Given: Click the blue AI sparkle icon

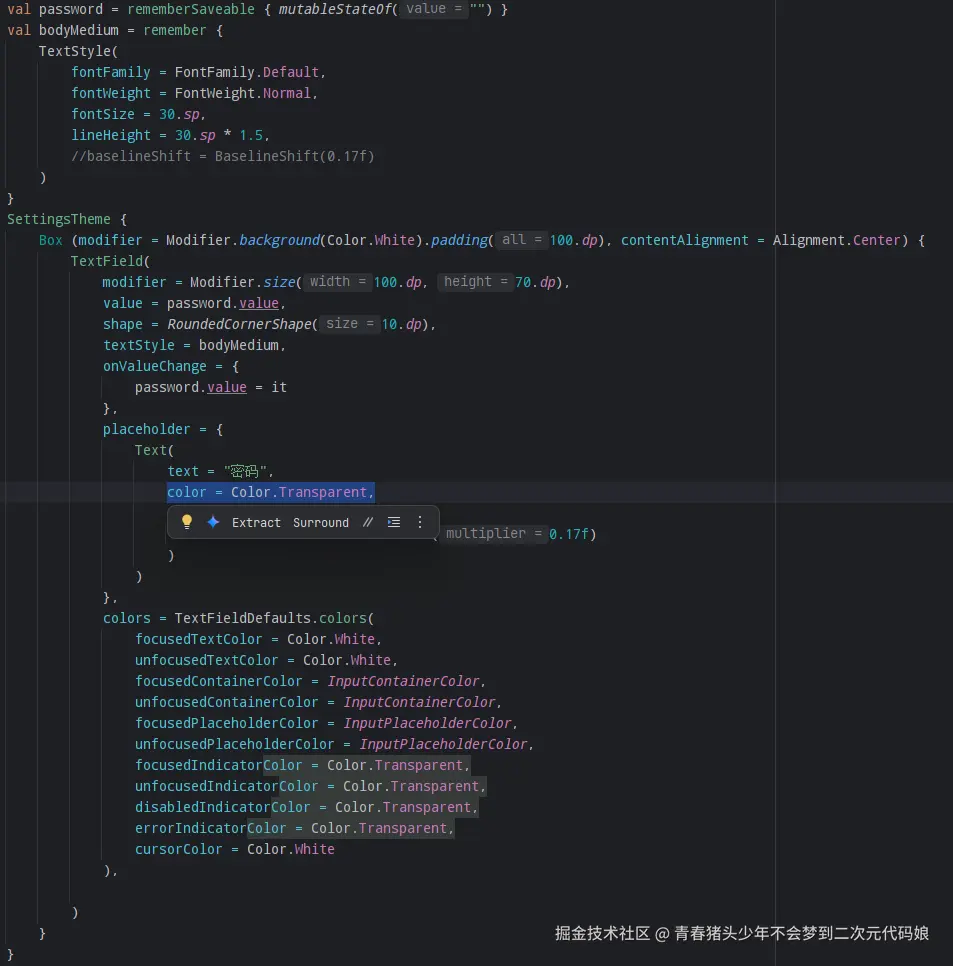Looking at the screenshot, I should point(213,522).
